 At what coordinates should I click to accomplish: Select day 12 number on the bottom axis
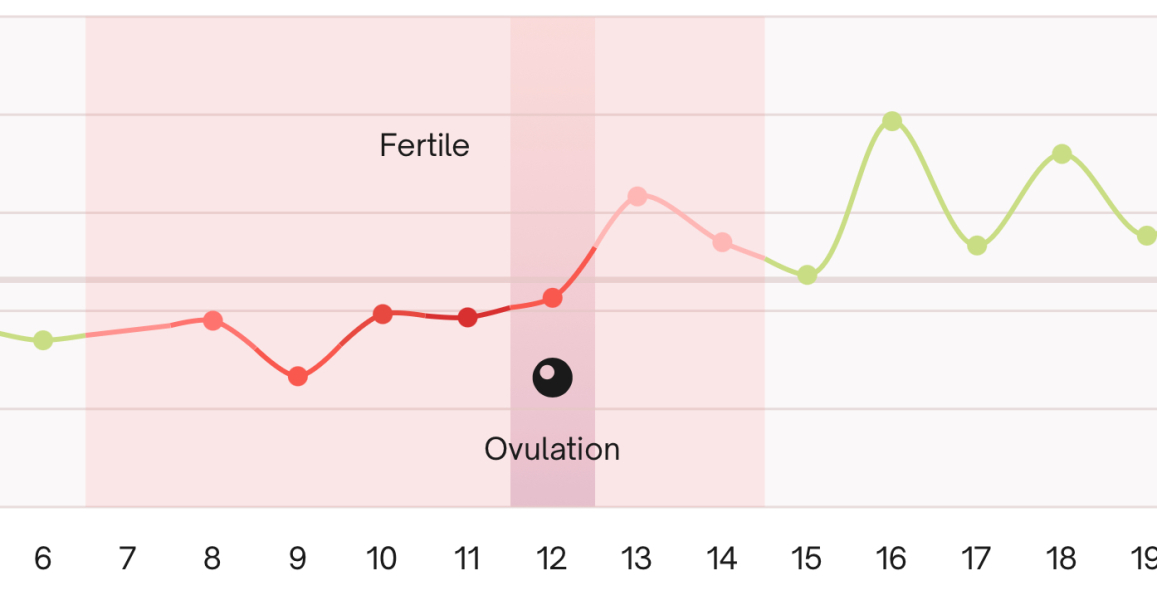coord(552,559)
